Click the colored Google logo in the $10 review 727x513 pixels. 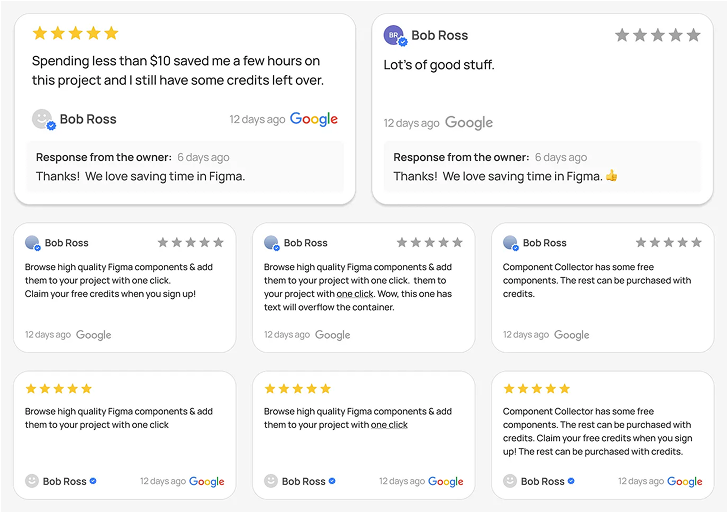[314, 119]
